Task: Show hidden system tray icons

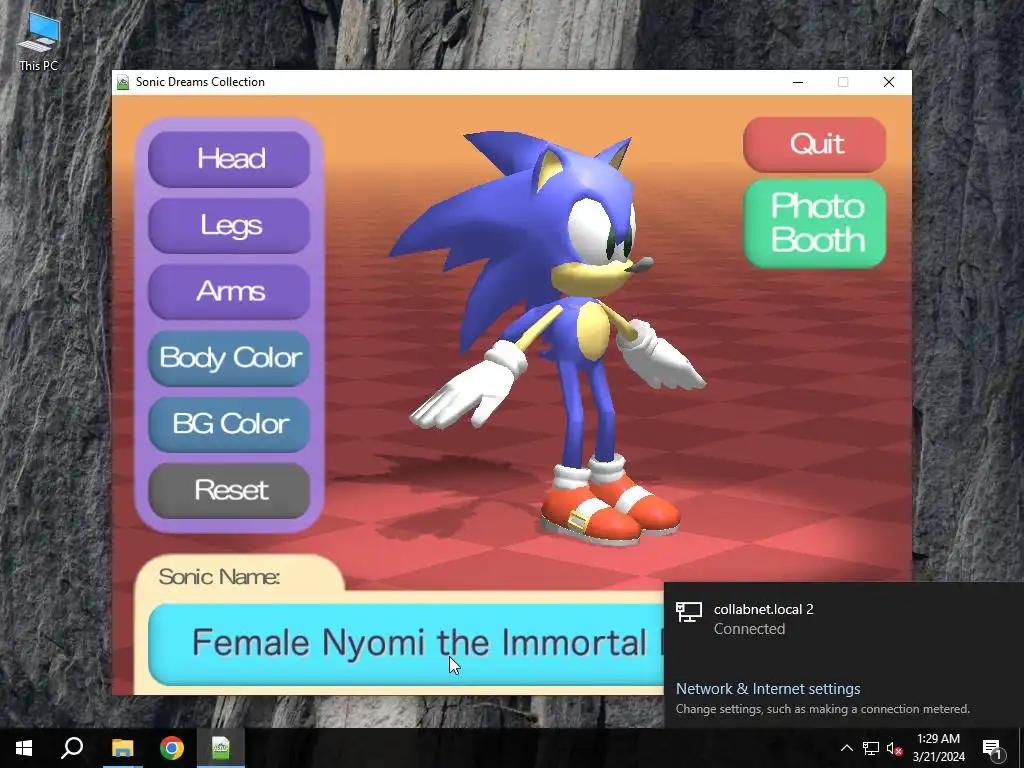Action: point(846,748)
